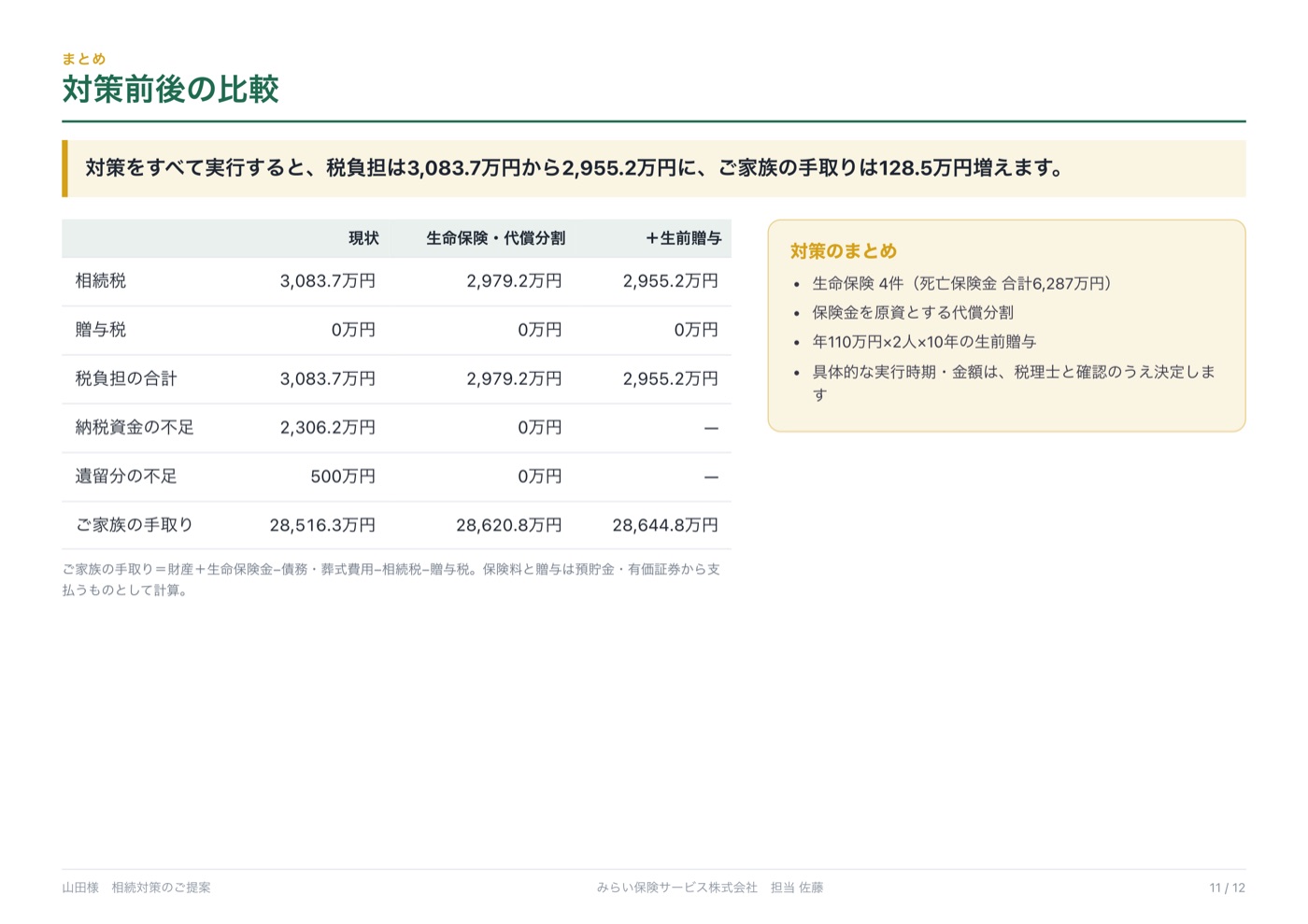This screenshot has width=1308, height=924.
Task: Select the "生命保険・代償分割" column header
Action: [x=496, y=238]
